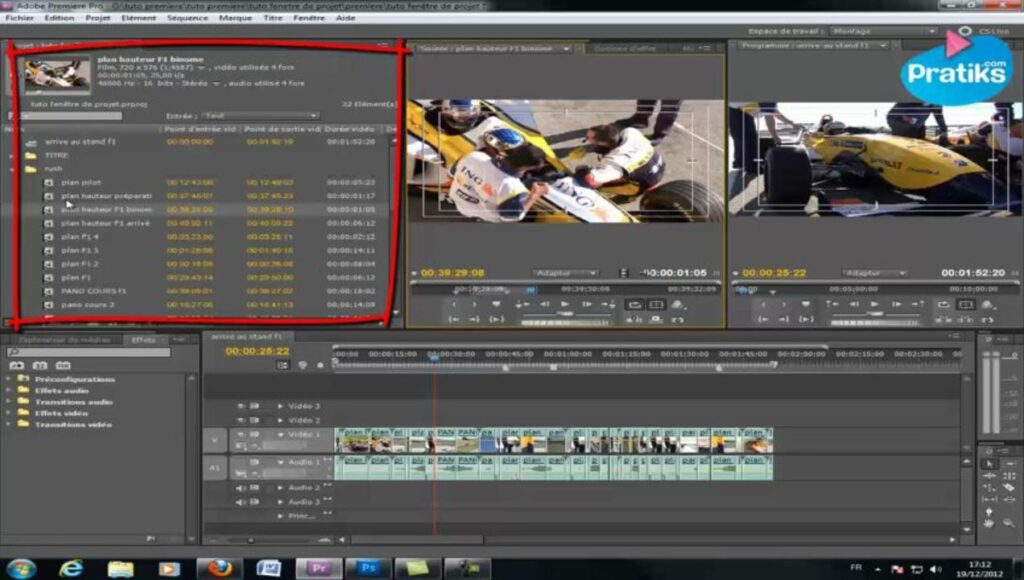Collapse the Vidéo 1 track
This screenshot has height=580, width=1024.
281,434
